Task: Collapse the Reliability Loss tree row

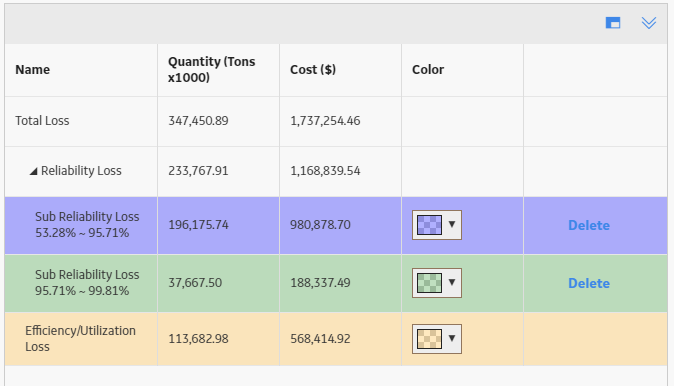Action: pos(33,172)
